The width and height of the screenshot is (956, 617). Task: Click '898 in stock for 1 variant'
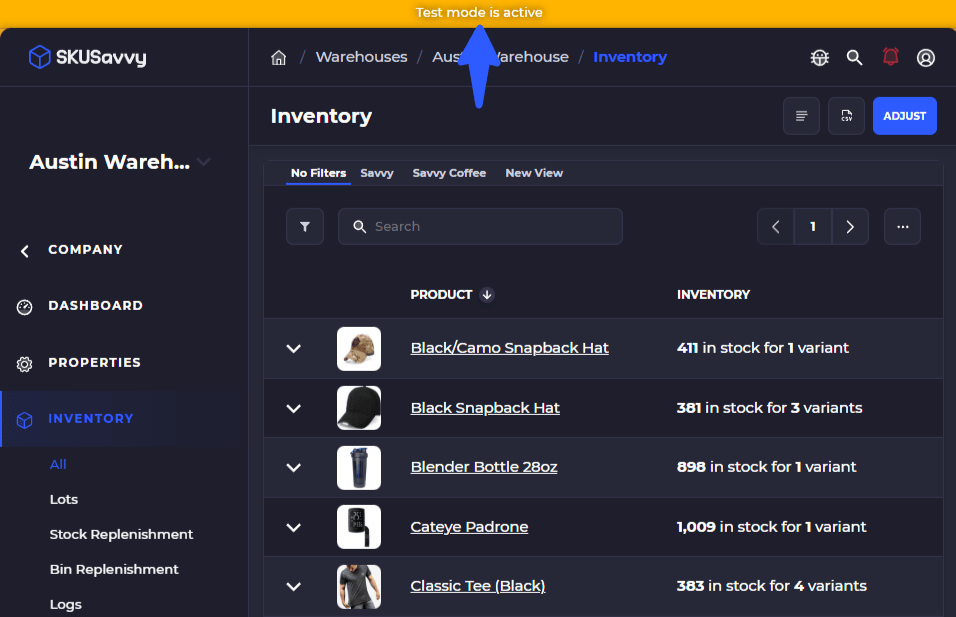(x=766, y=467)
